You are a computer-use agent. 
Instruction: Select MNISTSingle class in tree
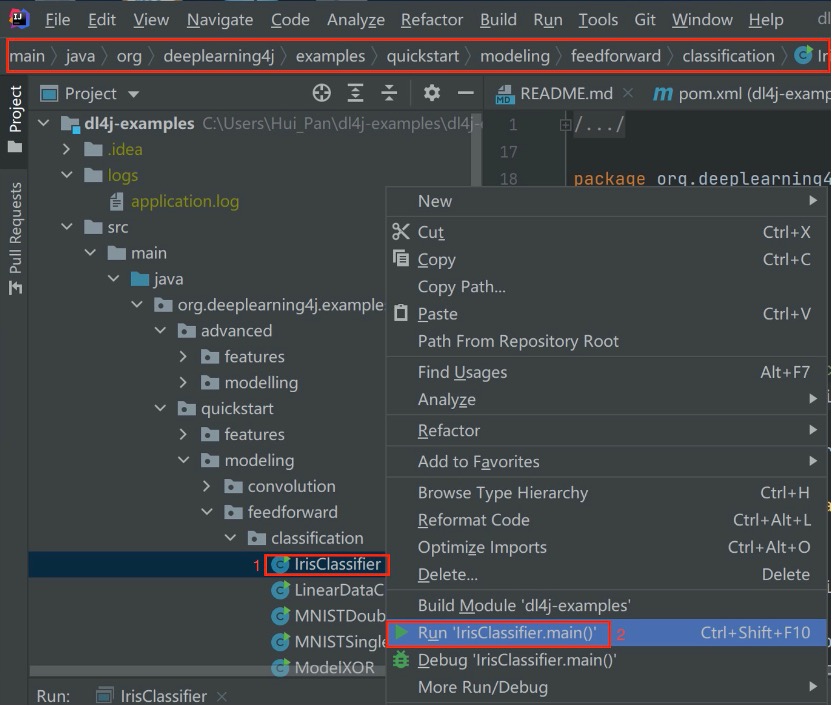coord(328,642)
